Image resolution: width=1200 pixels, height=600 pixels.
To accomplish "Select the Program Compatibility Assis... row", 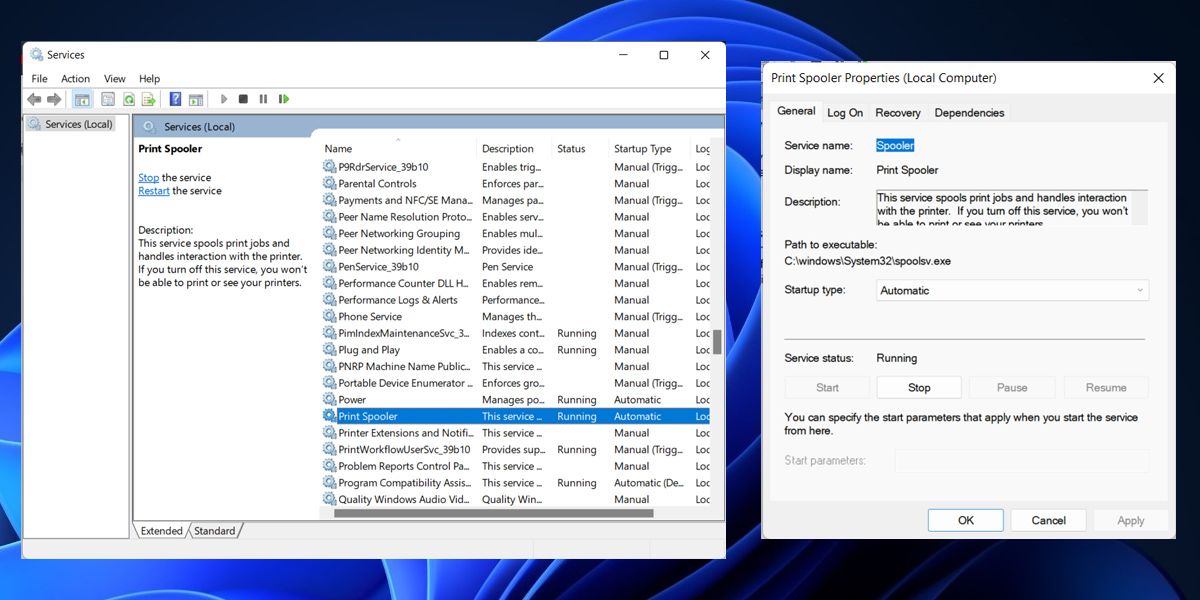I will (515, 483).
